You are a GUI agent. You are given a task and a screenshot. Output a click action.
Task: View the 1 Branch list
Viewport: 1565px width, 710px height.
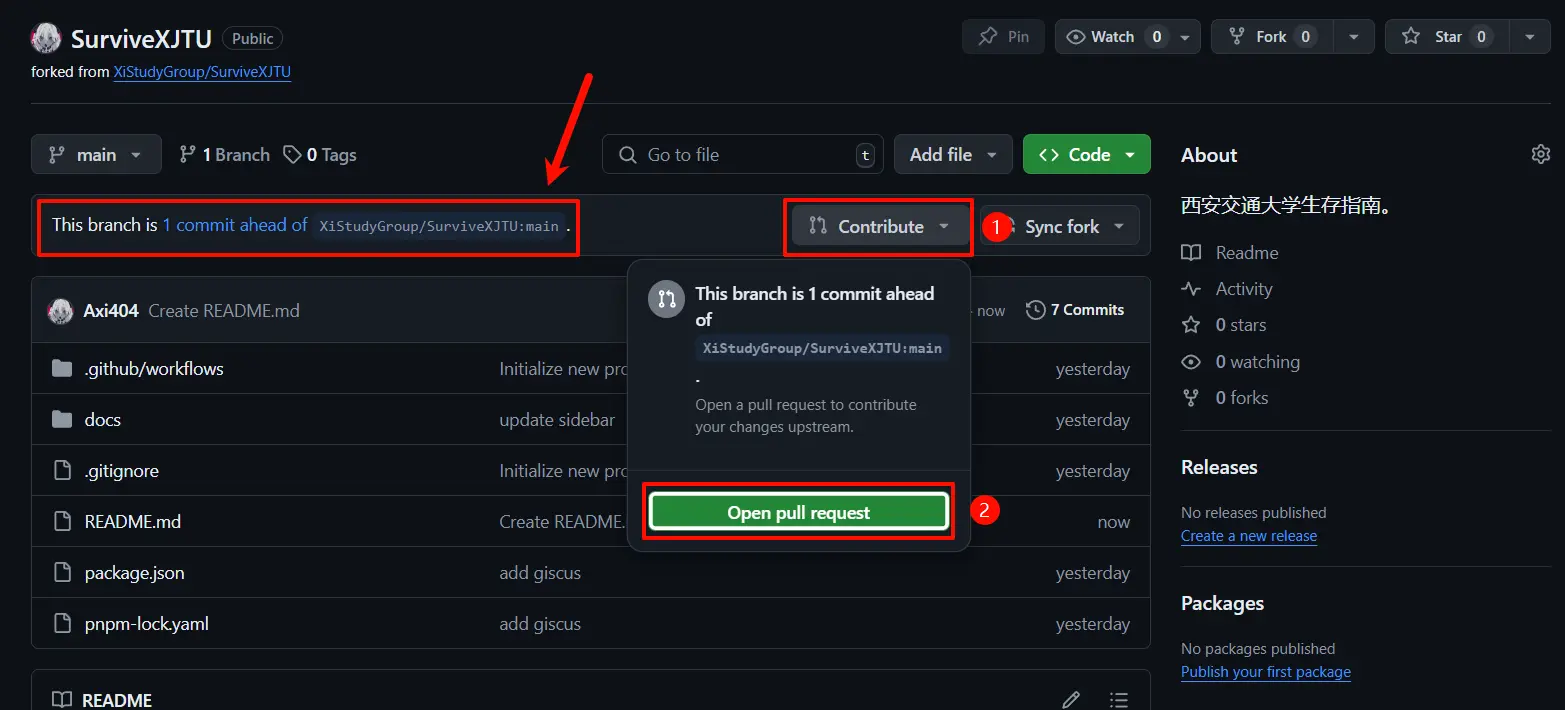coord(224,155)
